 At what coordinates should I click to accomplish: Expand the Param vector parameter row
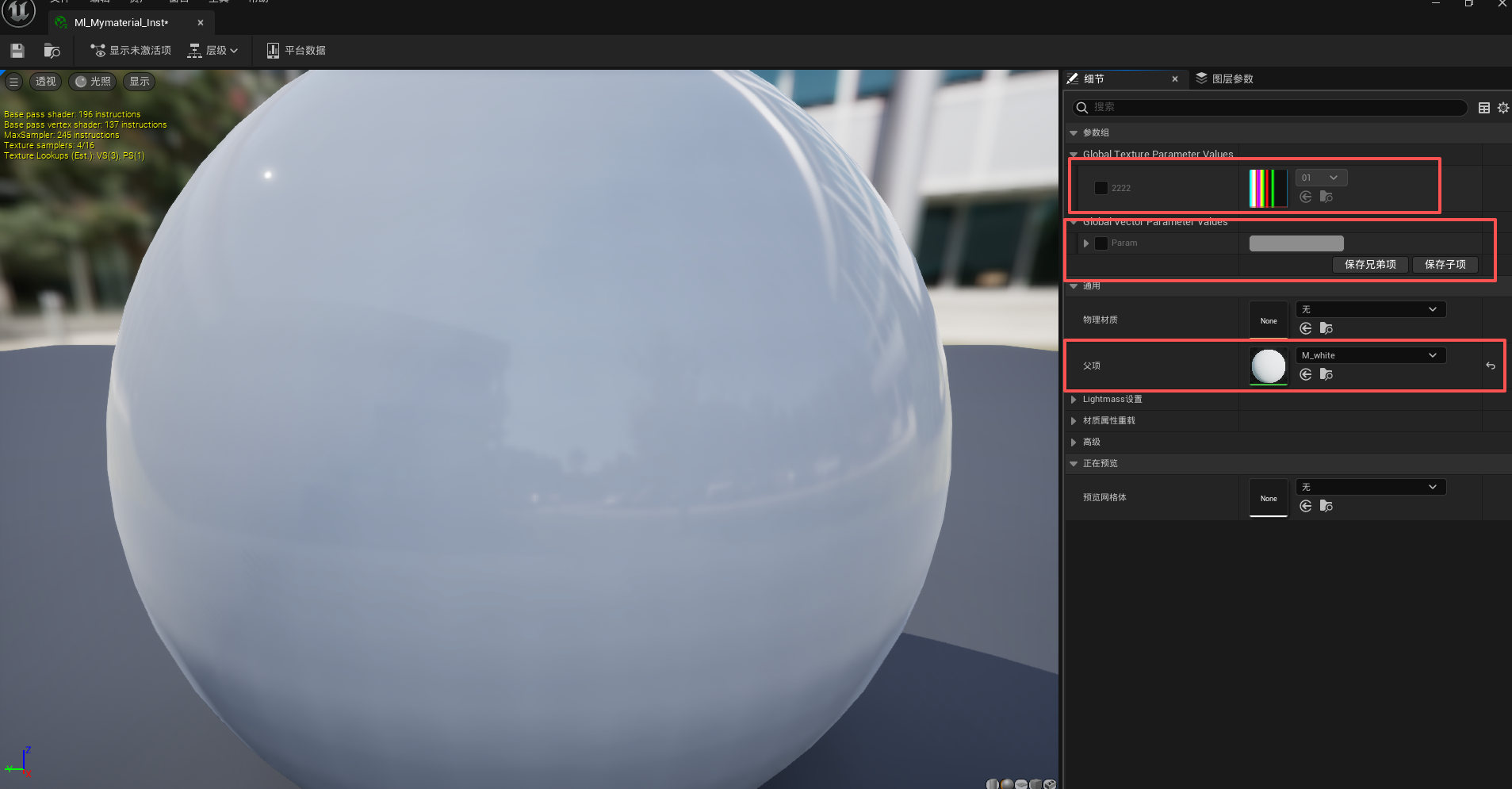(1086, 243)
